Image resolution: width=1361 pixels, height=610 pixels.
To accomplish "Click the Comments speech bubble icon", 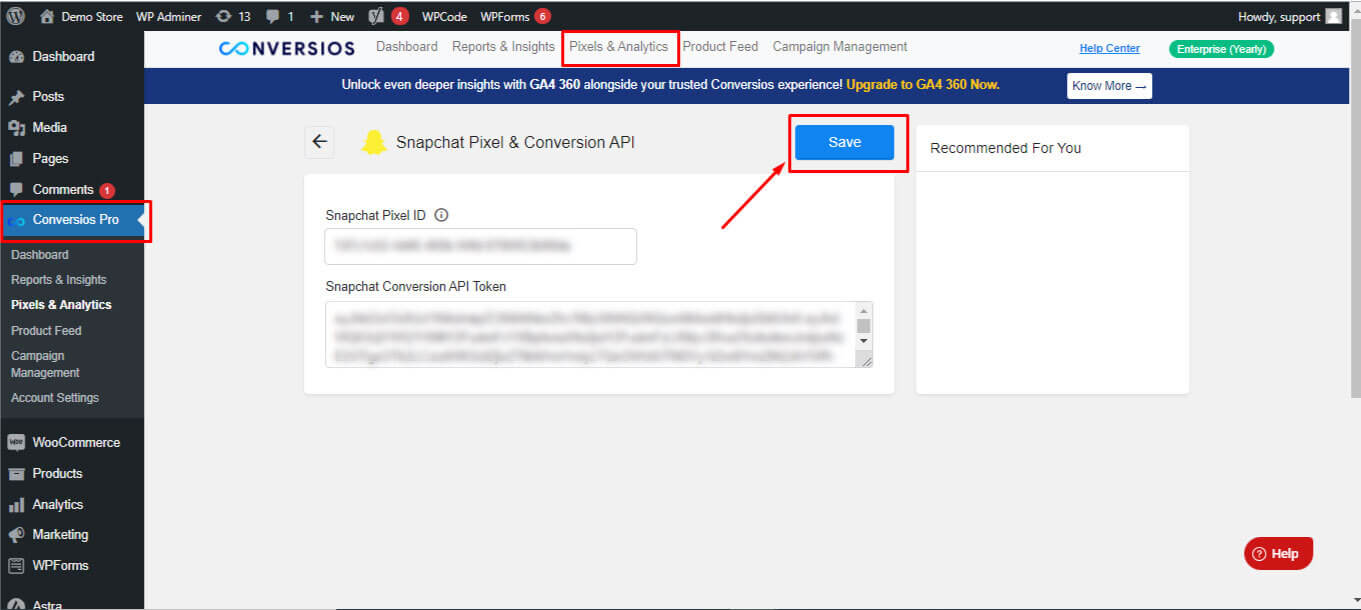I will [x=16, y=189].
